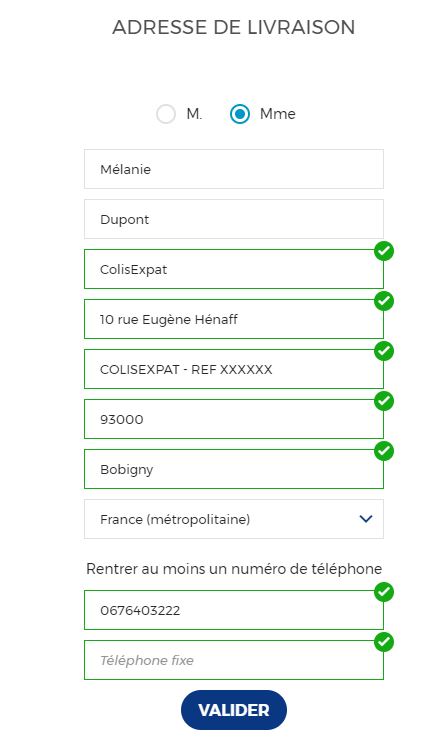
Task: Open the France (métropolitaine) country dropdown
Action: (x=234, y=519)
